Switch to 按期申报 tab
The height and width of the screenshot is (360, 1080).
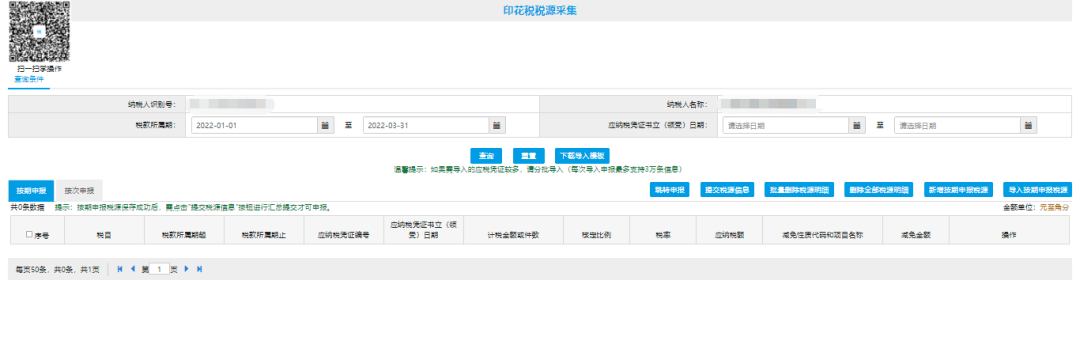pos(31,190)
